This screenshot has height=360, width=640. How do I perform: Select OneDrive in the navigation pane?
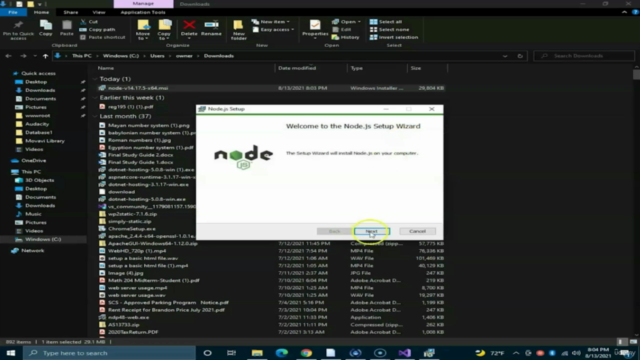[33, 161]
